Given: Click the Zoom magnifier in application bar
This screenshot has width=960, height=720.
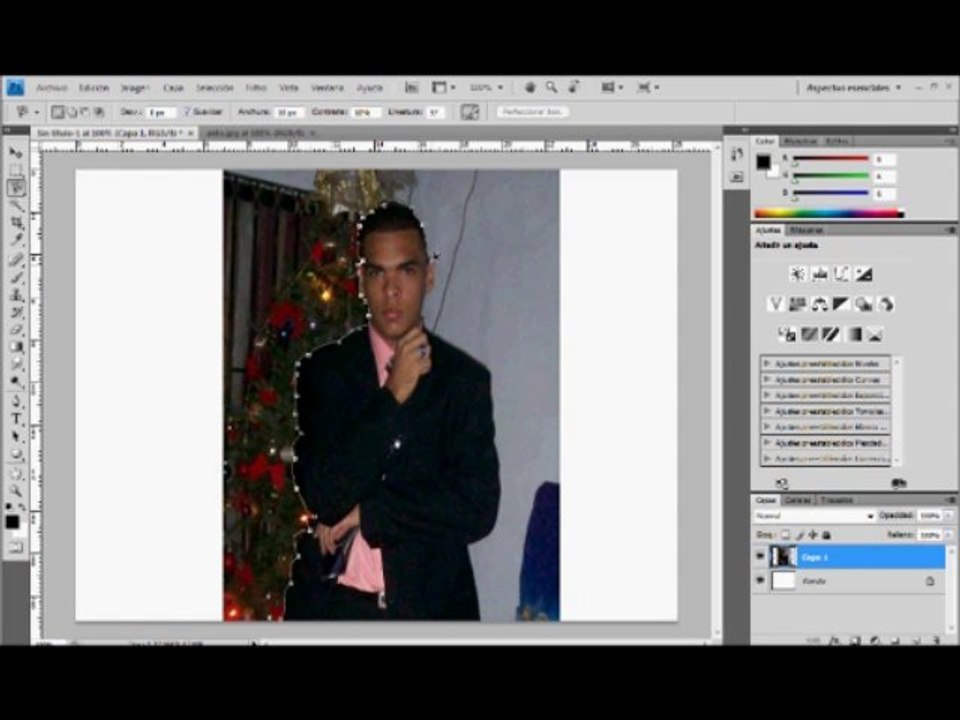Looking at the screenshot, I should click(x=552, y=88).
